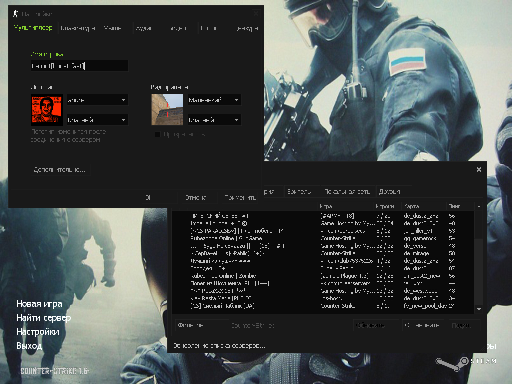Open the Голос settings tab
Image resolution: width=512 pixels, height=384 pixels.
click(208, 28)
